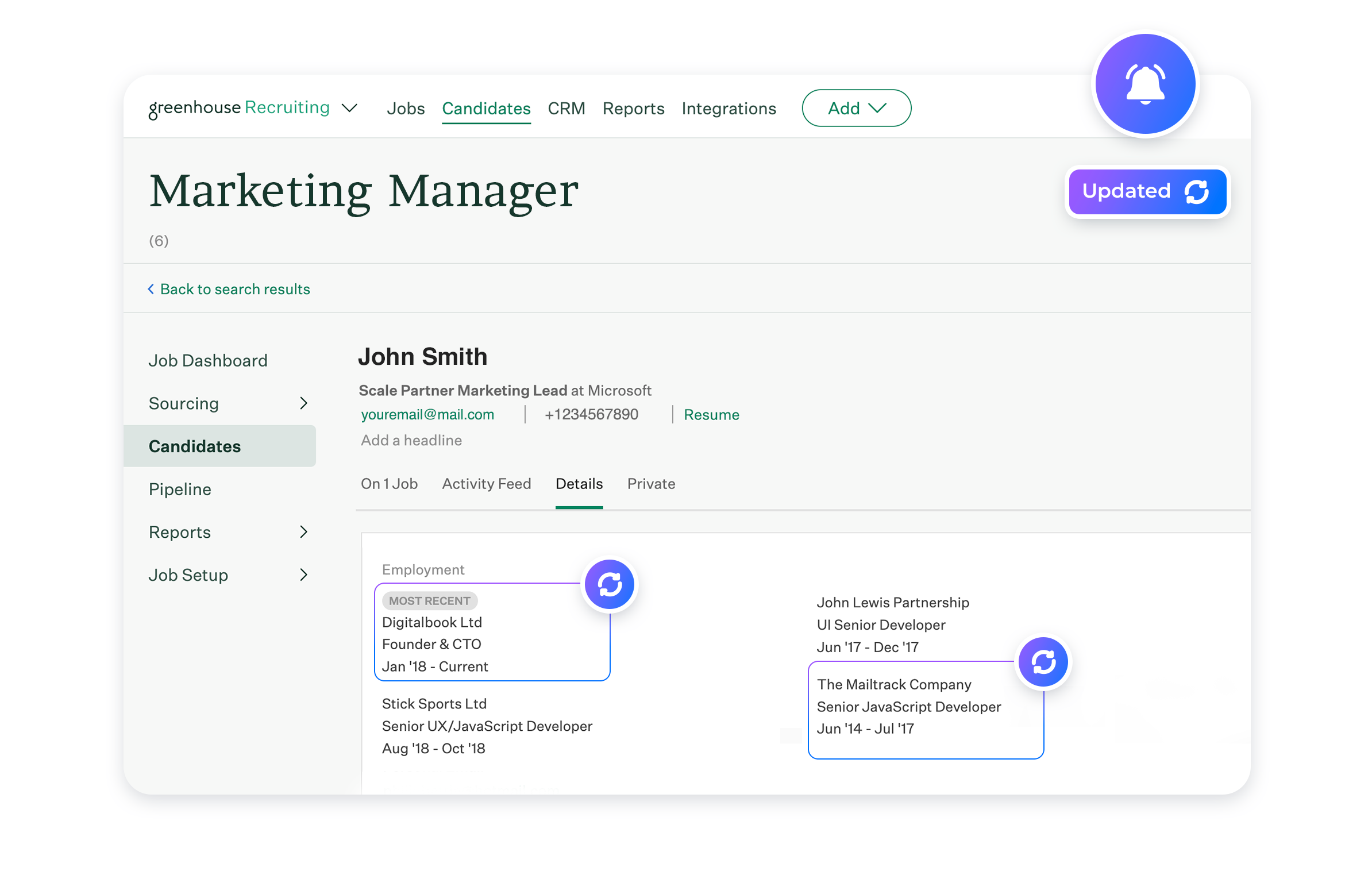
Task: Click the Add a headline field
Action: 411,441
